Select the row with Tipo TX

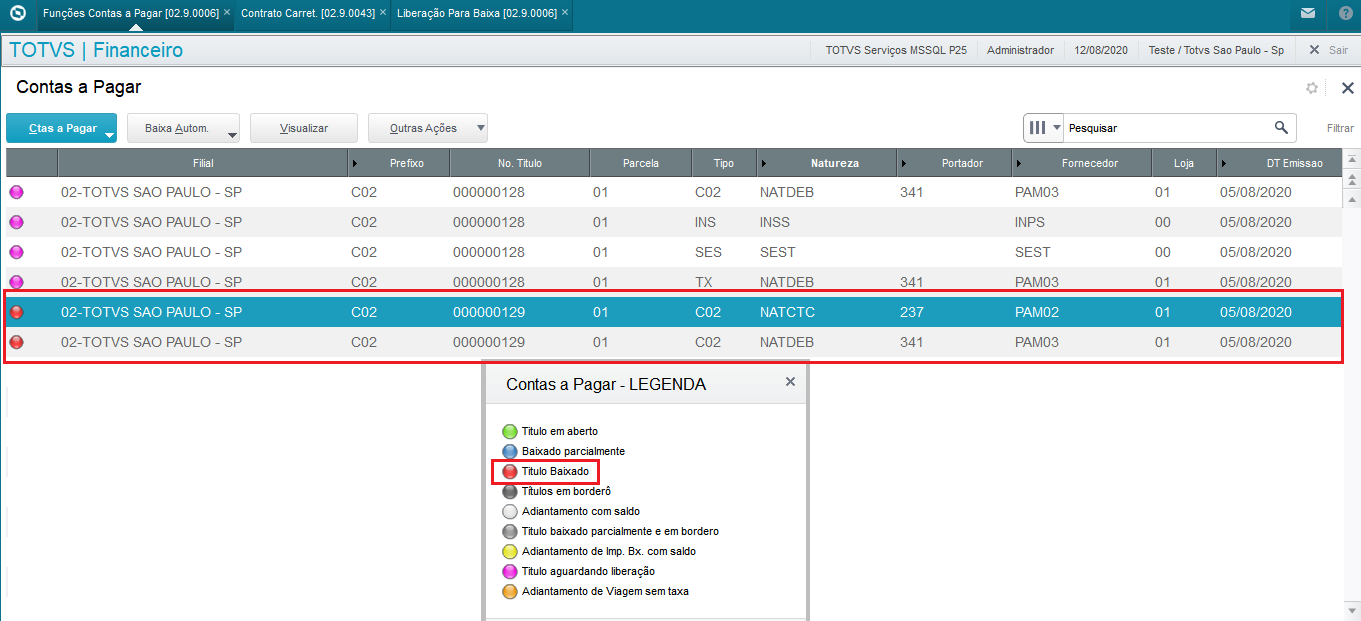pos(674,282)
